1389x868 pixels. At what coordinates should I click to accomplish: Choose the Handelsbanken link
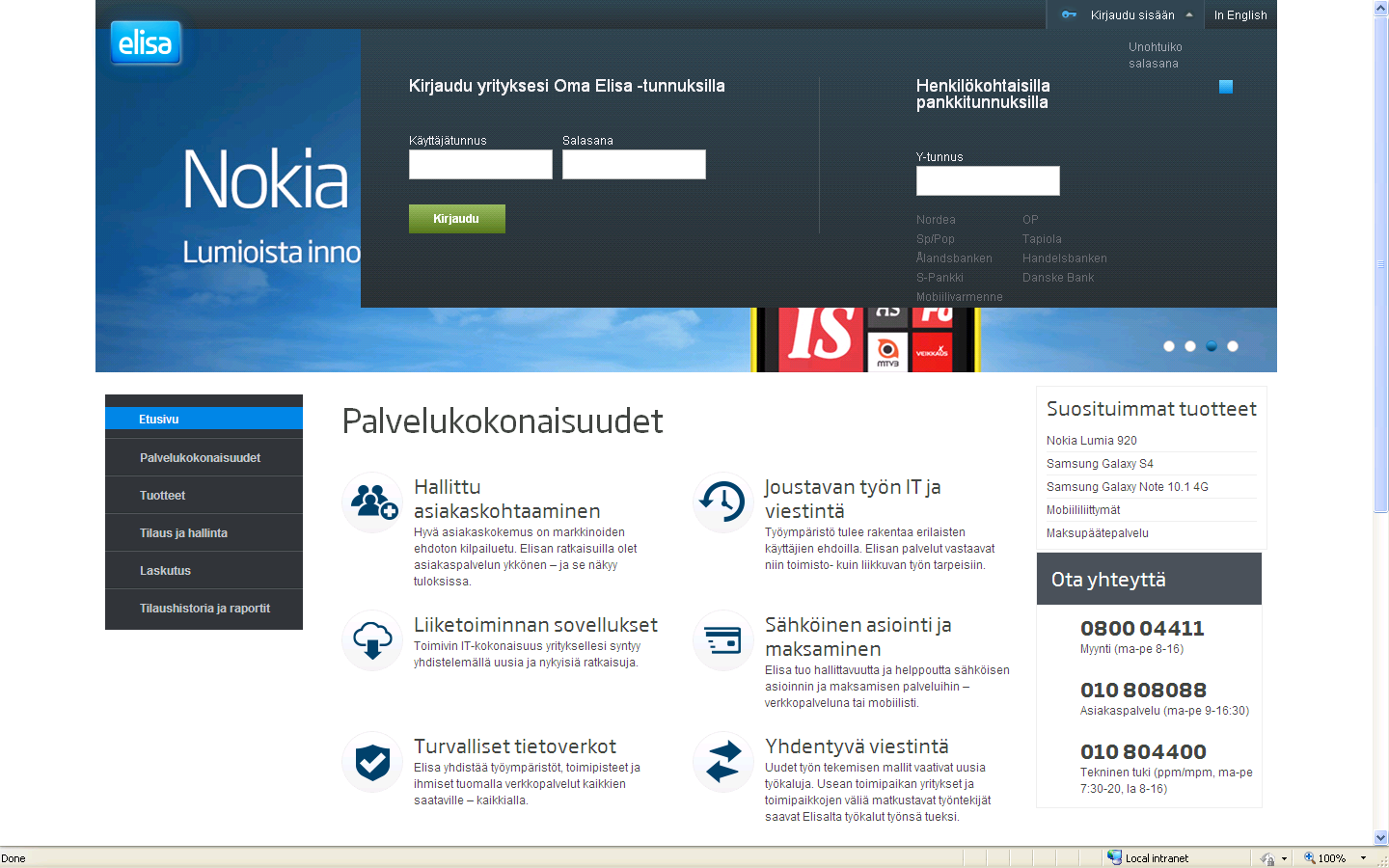click(1065, 258)
